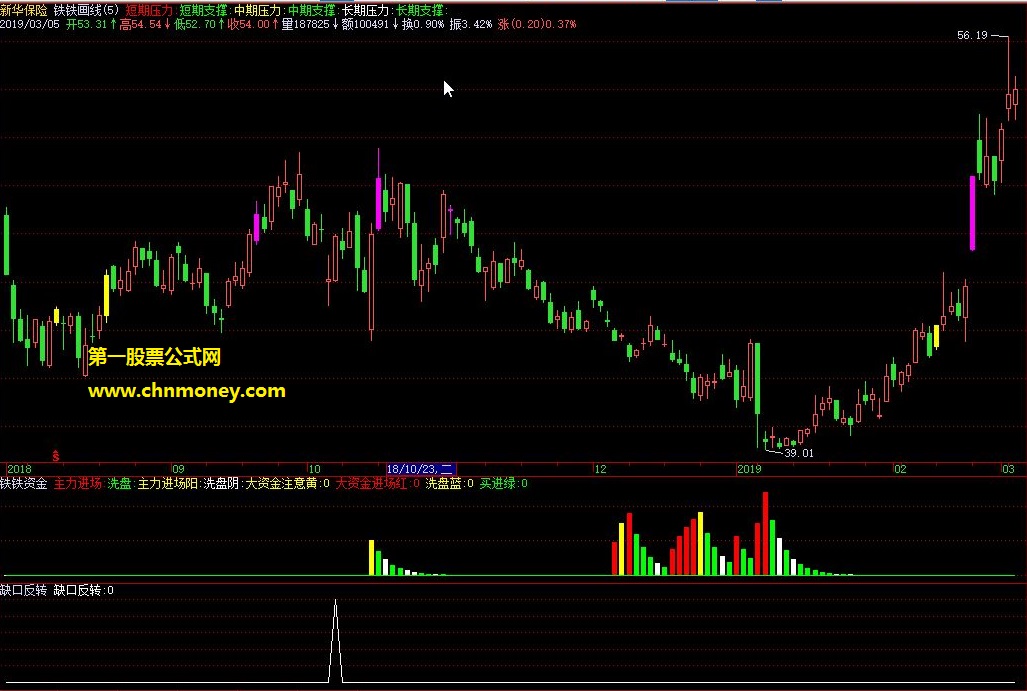Click the tallest red bar in 铁铁资金 panel
This screenshot has width=1027, height=691.
click(765, 533)
